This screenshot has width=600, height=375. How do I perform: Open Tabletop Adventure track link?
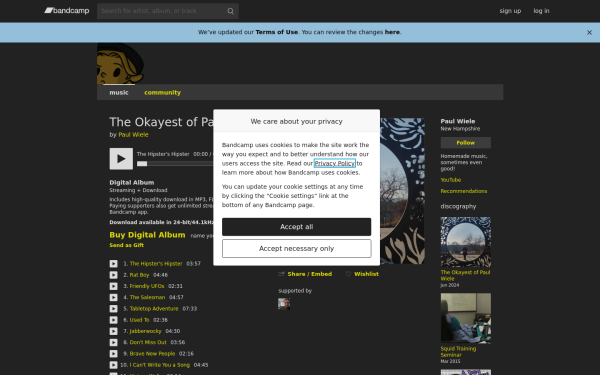coord(154,309)
